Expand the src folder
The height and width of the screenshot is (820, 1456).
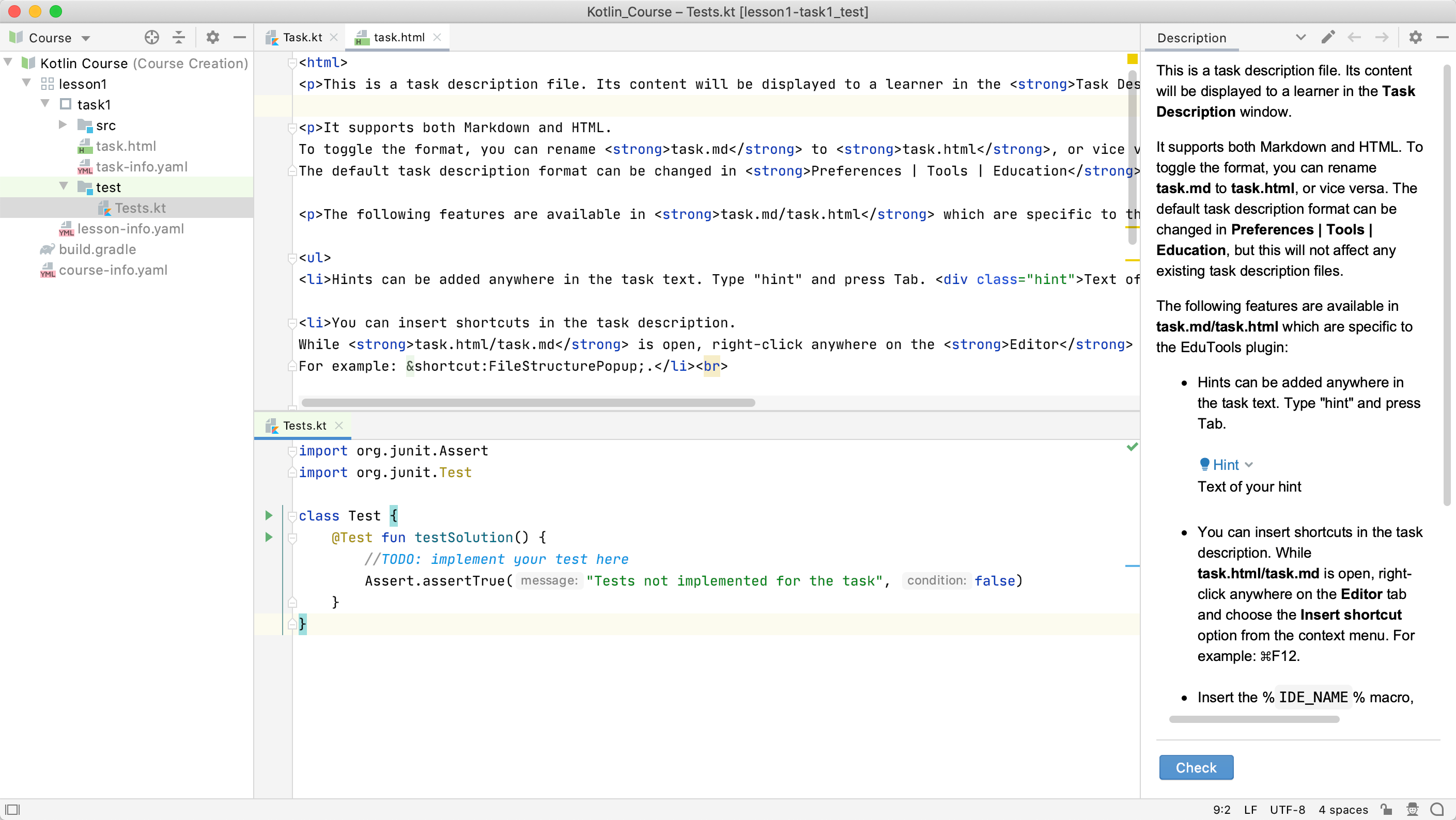click(x=64, y=124)
